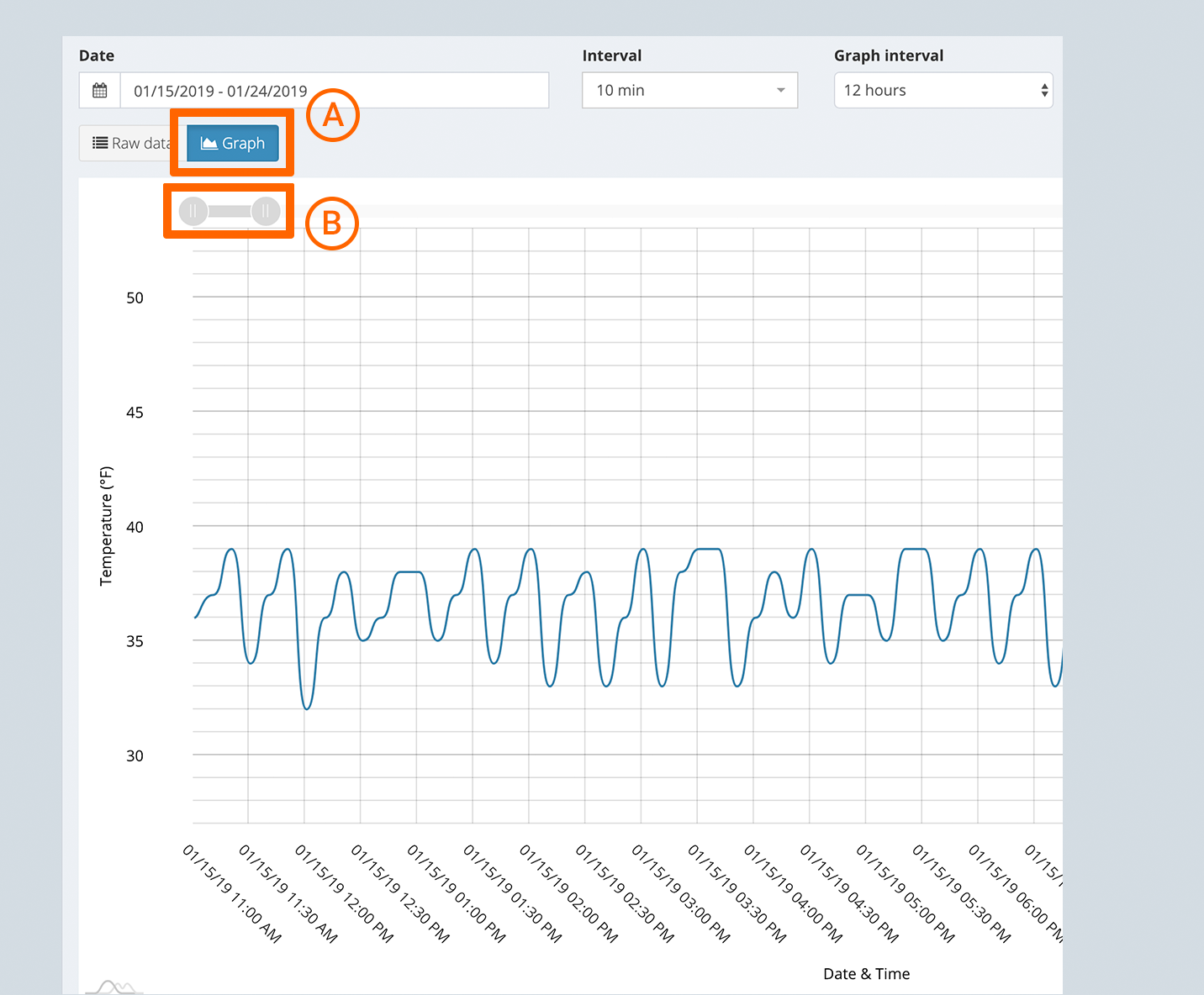Click the mini chart icon below the graph
This screenshot has height=995, width=1204.
[x=114, y=987]
